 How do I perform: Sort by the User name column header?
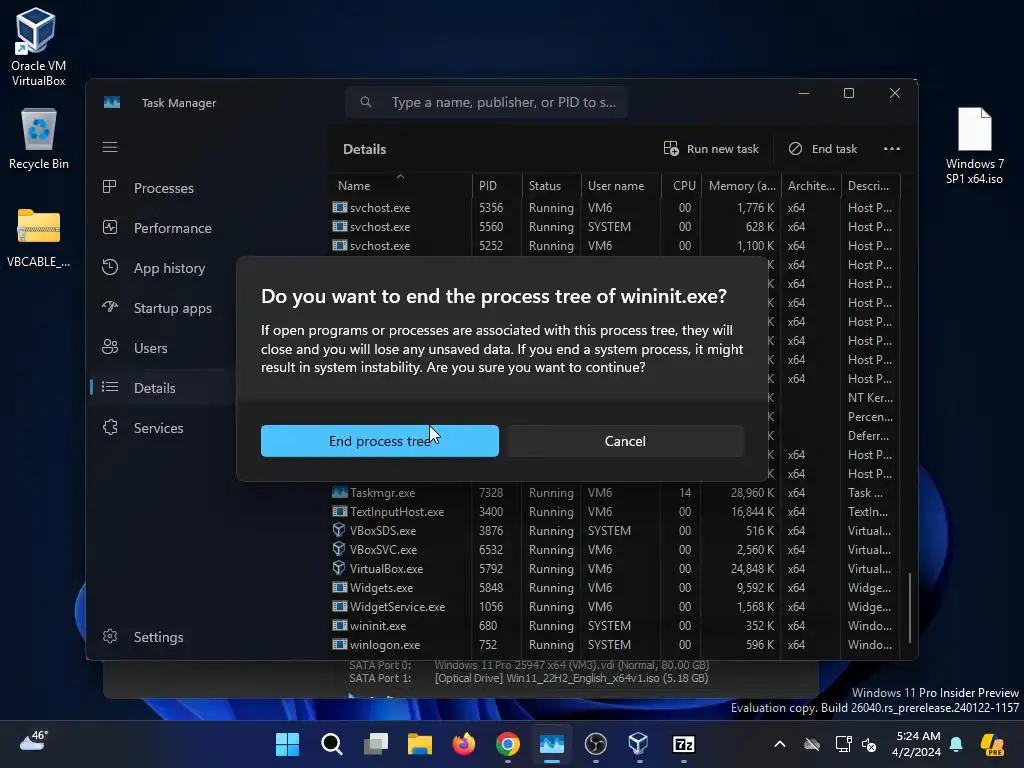pos(620,185)
